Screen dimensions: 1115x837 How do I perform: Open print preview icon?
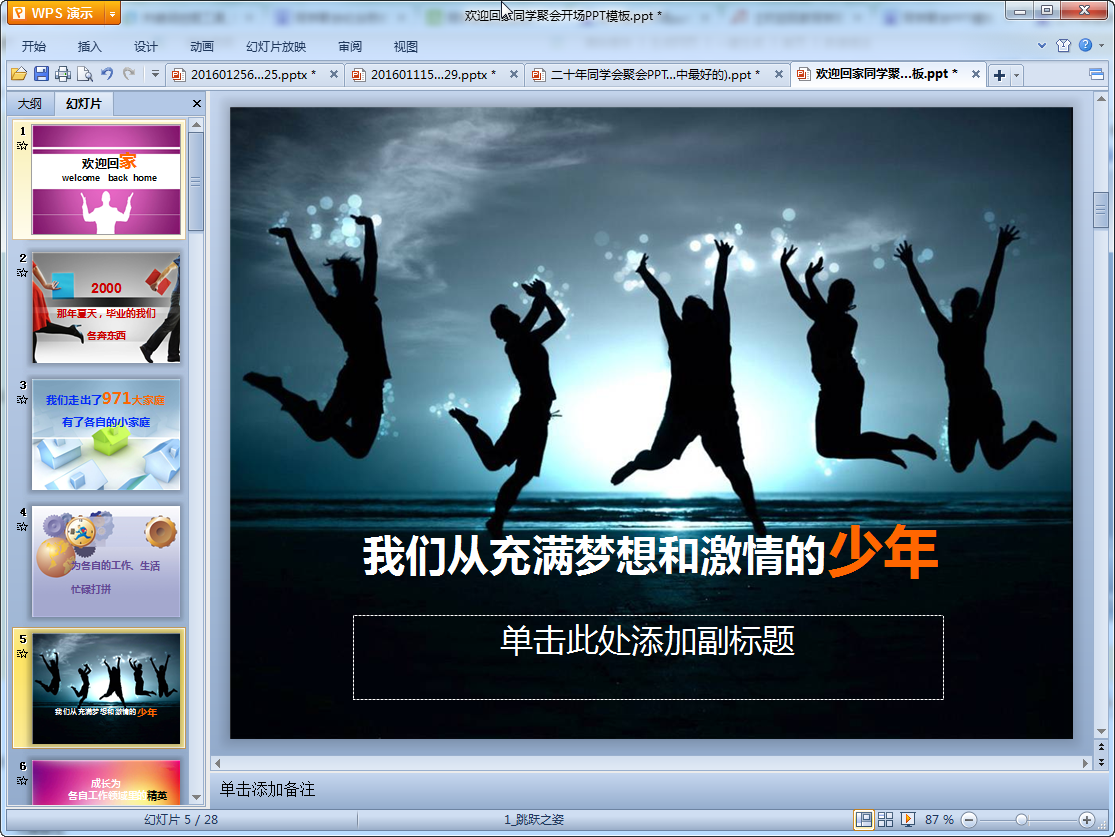(x=85, y=74)
